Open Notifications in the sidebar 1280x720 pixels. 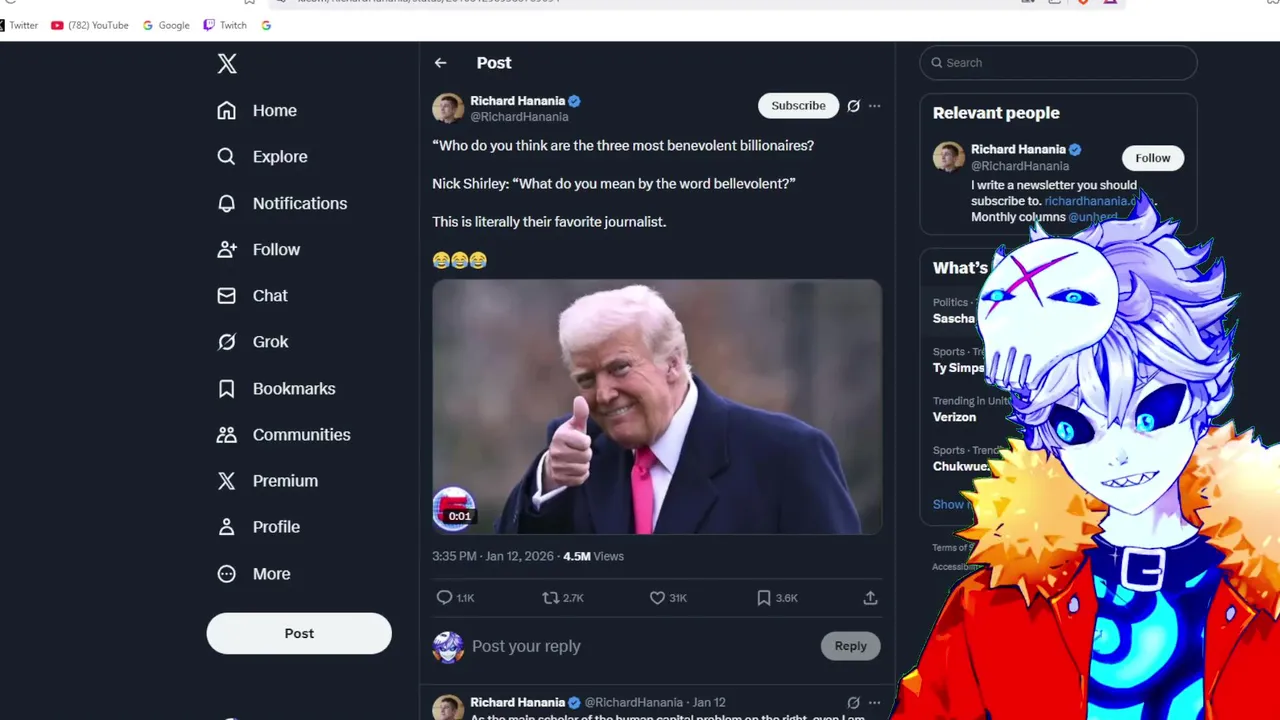pyautogui.click(x=282, y=203)
